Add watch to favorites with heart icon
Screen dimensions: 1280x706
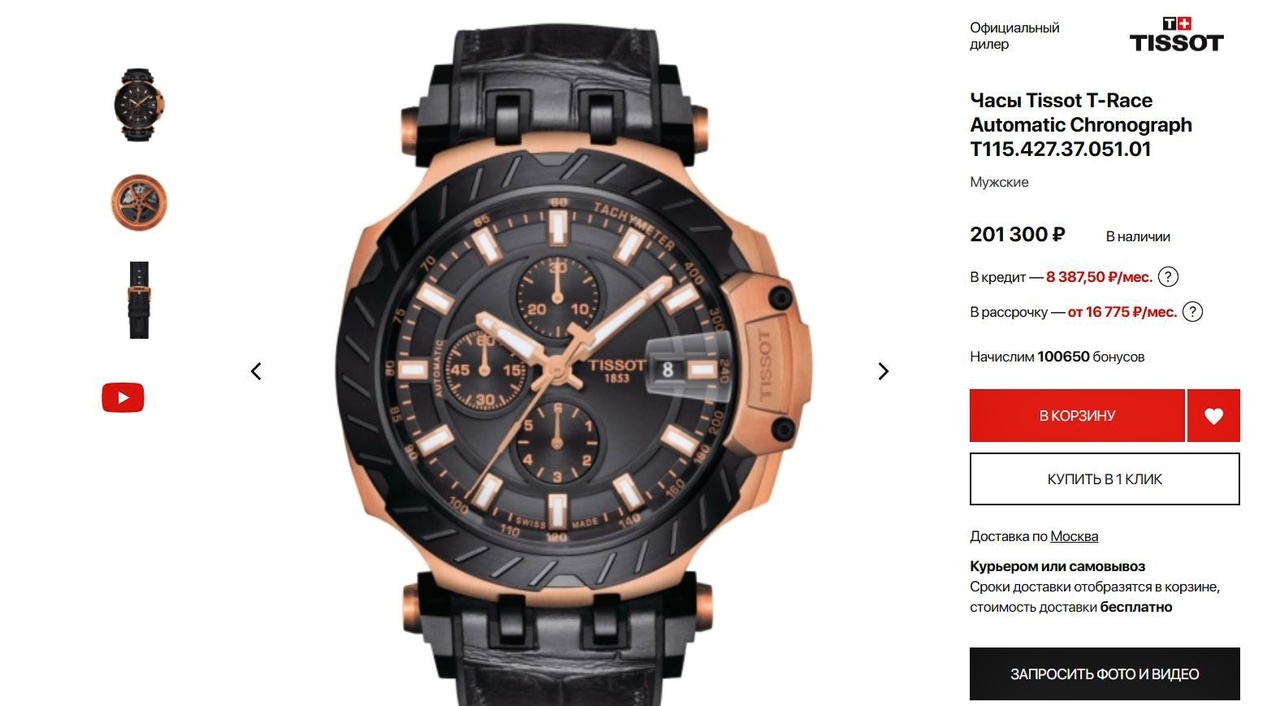[x=1214, y=416]
